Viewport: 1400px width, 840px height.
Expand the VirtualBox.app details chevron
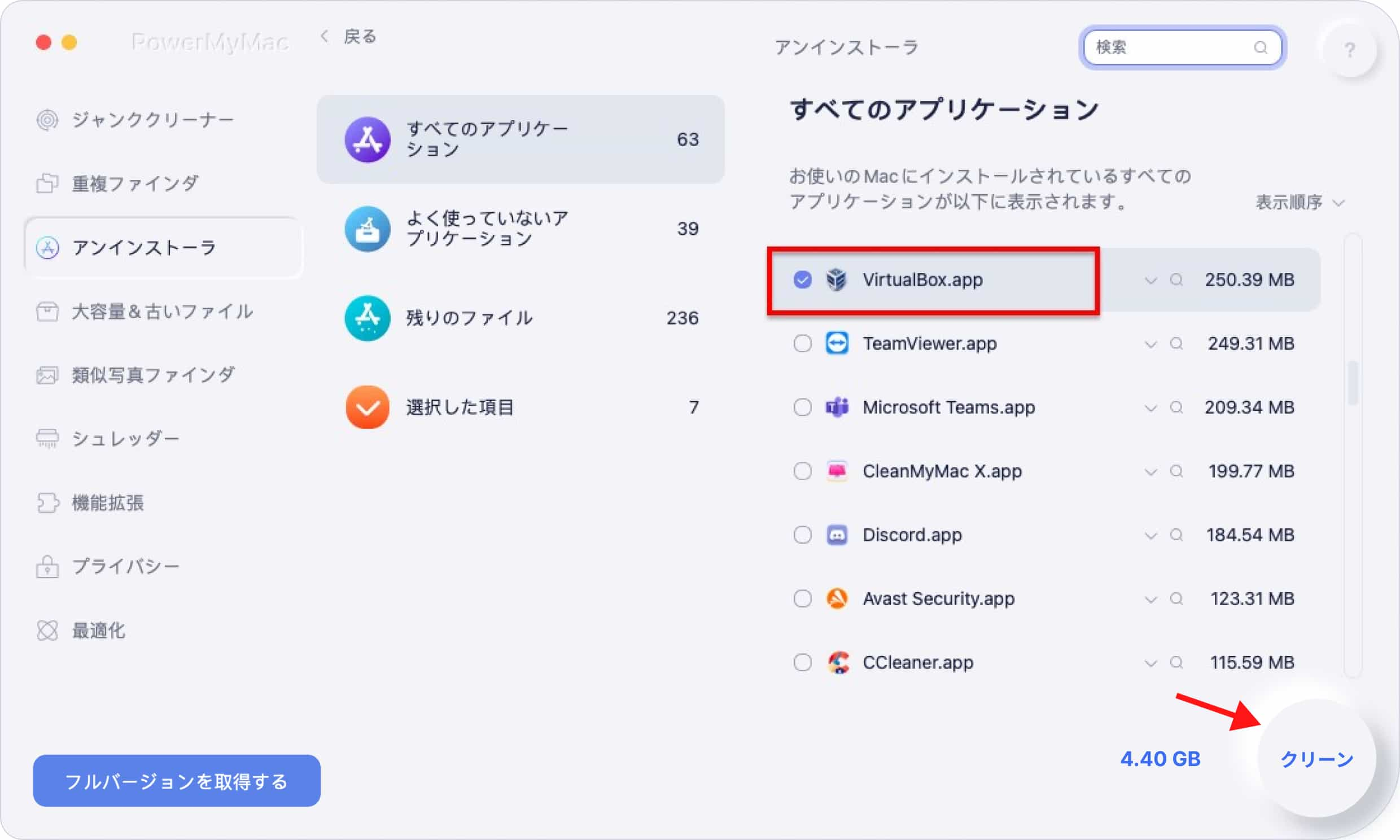(x=1148, y=280)
